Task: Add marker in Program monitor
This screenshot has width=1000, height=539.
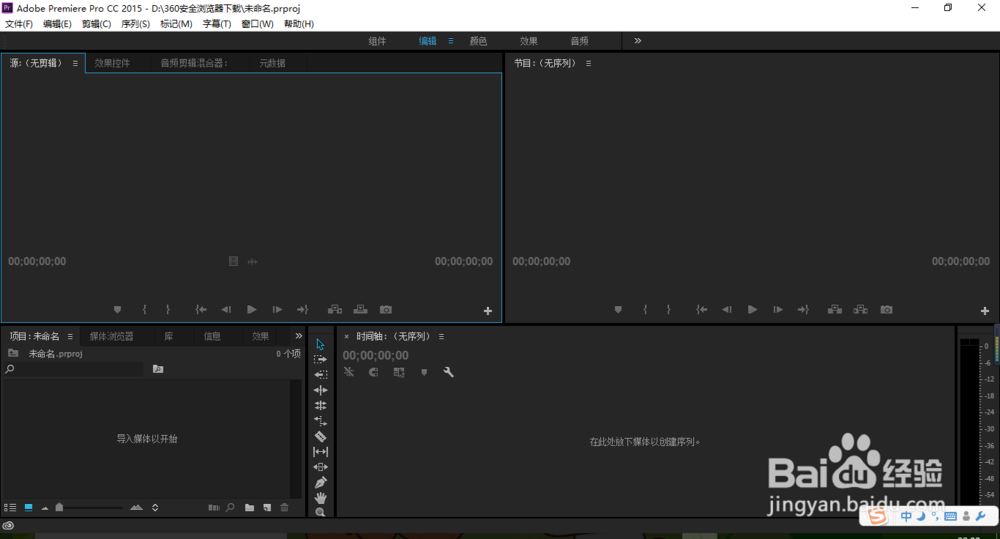Action: (618, 309)
